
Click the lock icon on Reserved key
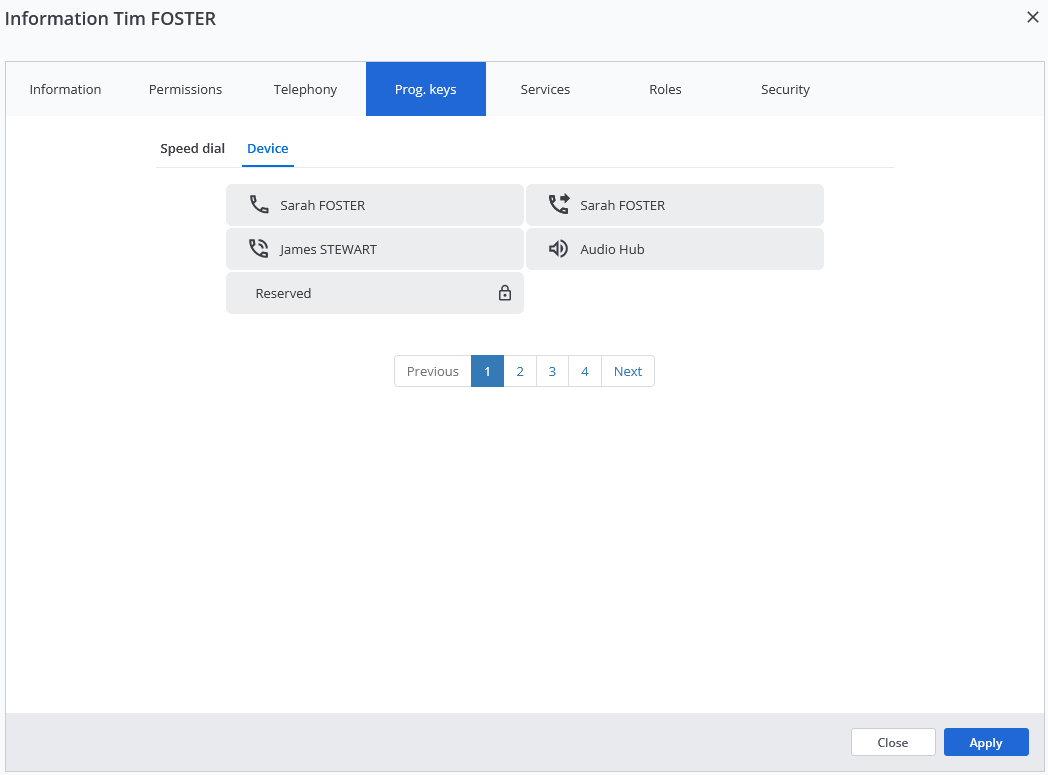point(505,293)
